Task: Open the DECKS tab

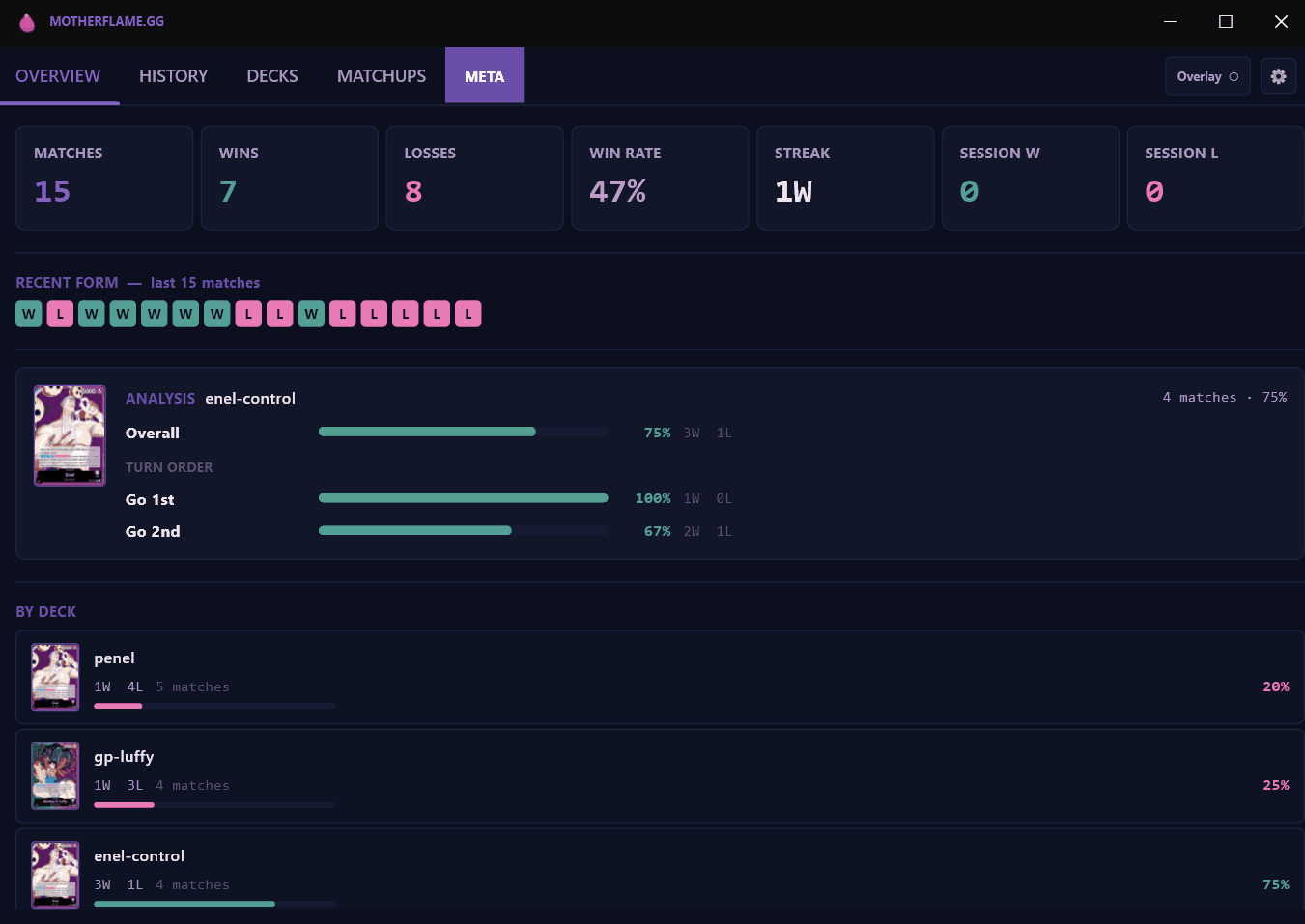Action: click(271, 75)
